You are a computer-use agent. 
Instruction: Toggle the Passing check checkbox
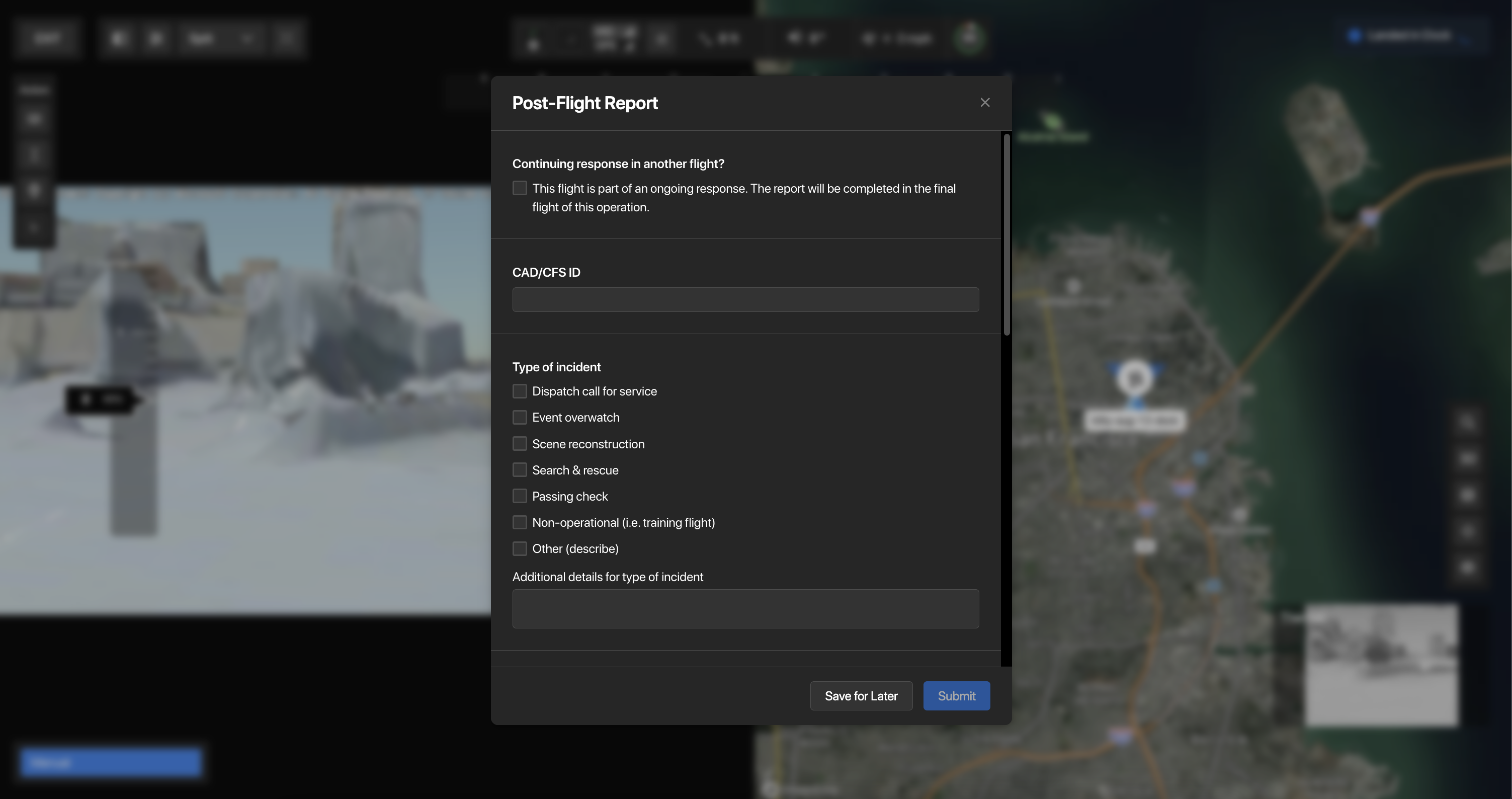520,496
